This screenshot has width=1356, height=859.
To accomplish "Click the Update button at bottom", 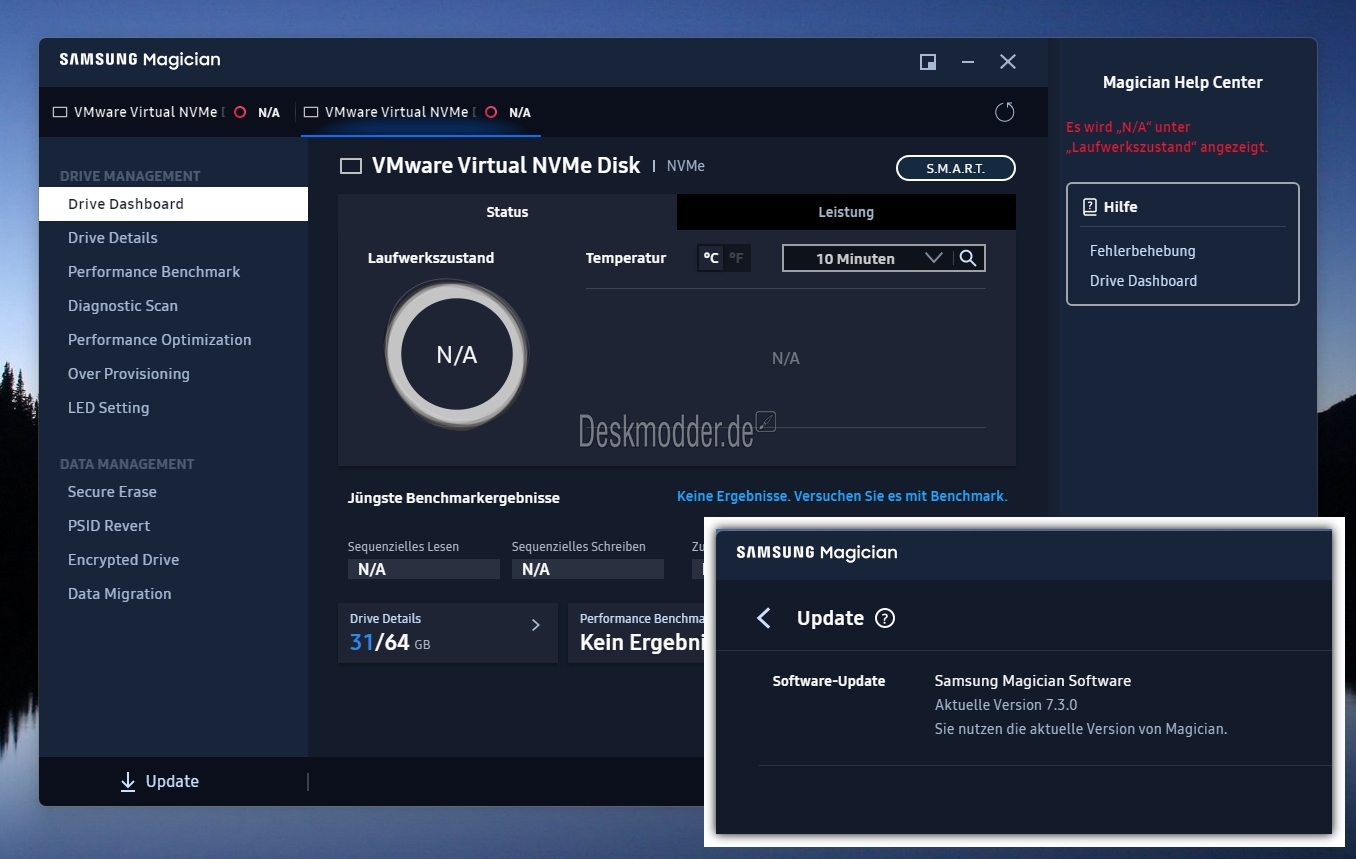I will click(x=159, y=782).
